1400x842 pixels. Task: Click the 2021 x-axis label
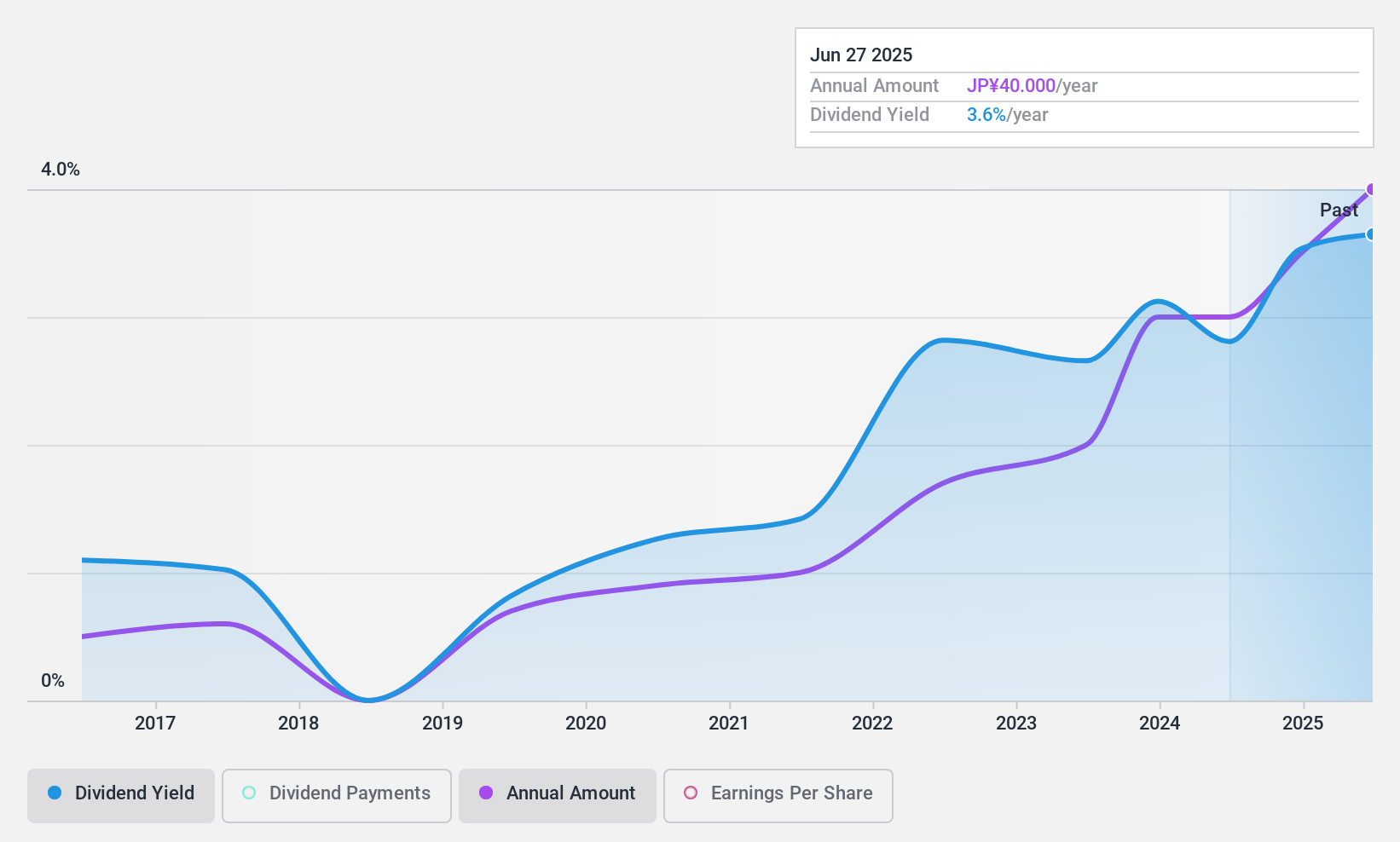pyautogui.click(x=729, y=724)
